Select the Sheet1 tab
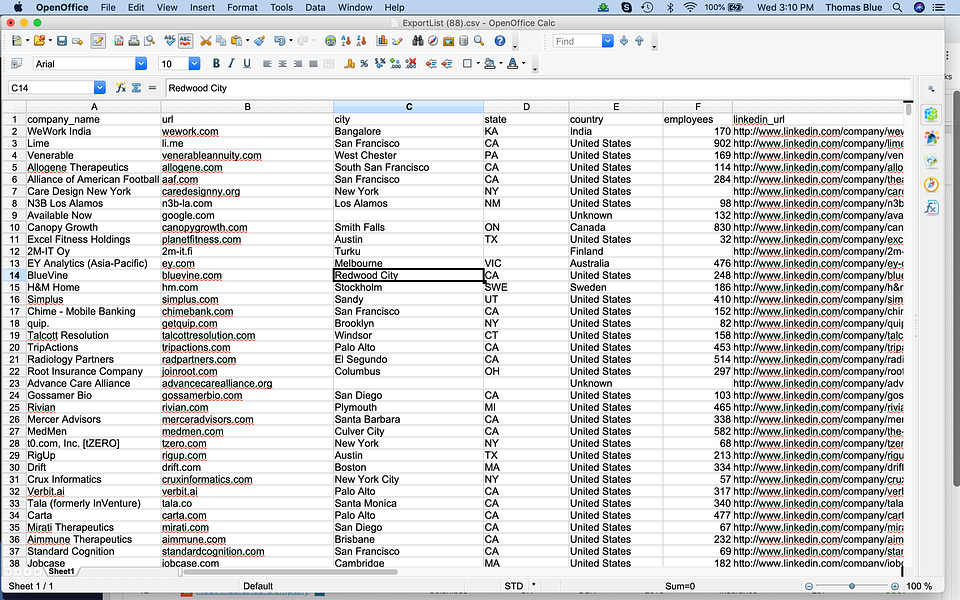 tap(61, 571)
